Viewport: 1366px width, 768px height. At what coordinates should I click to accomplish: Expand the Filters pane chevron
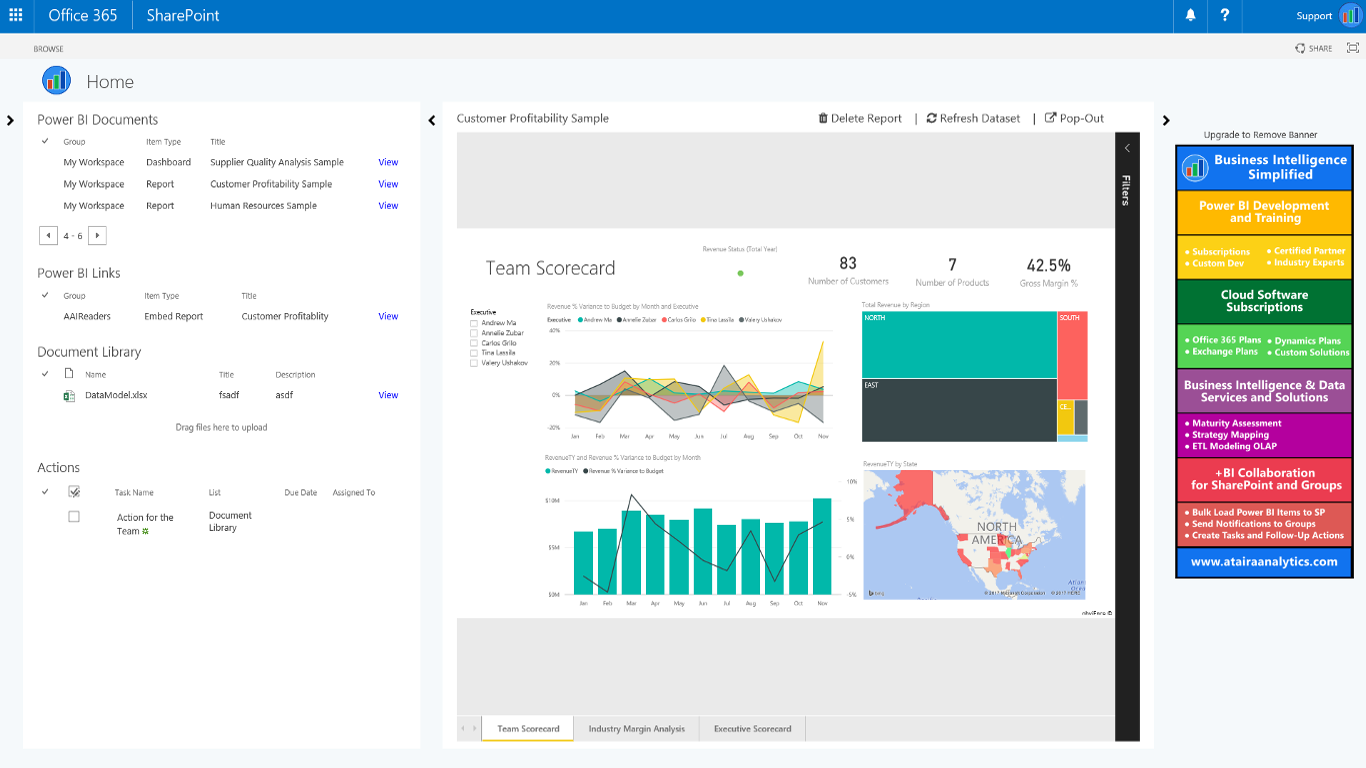click(x=1127, y=148)
